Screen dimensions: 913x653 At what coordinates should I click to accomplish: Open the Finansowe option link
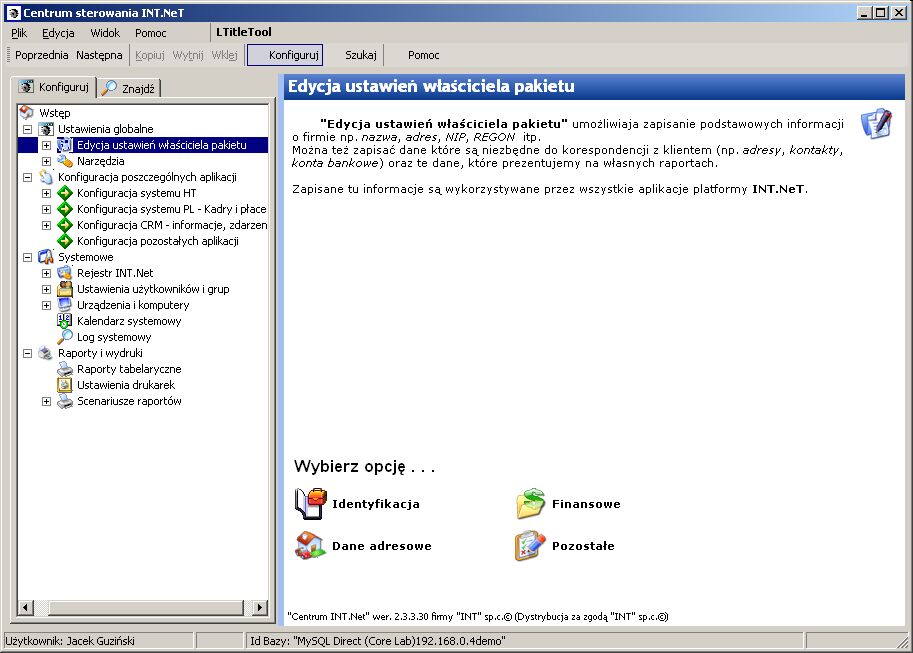pos(586,504)
